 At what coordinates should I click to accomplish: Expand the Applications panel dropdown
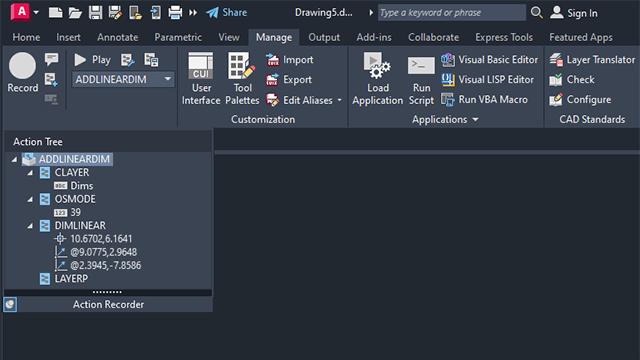coord(476,120)
